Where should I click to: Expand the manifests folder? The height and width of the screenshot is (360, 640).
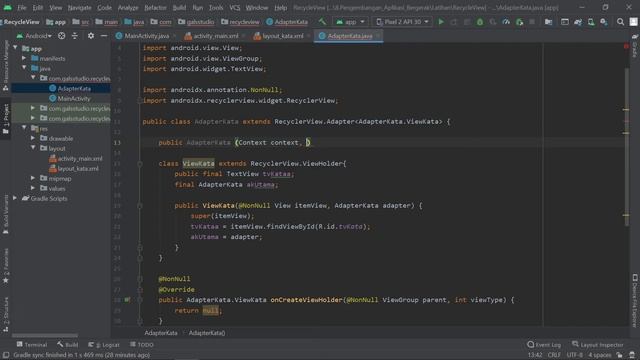coord(24,58)
